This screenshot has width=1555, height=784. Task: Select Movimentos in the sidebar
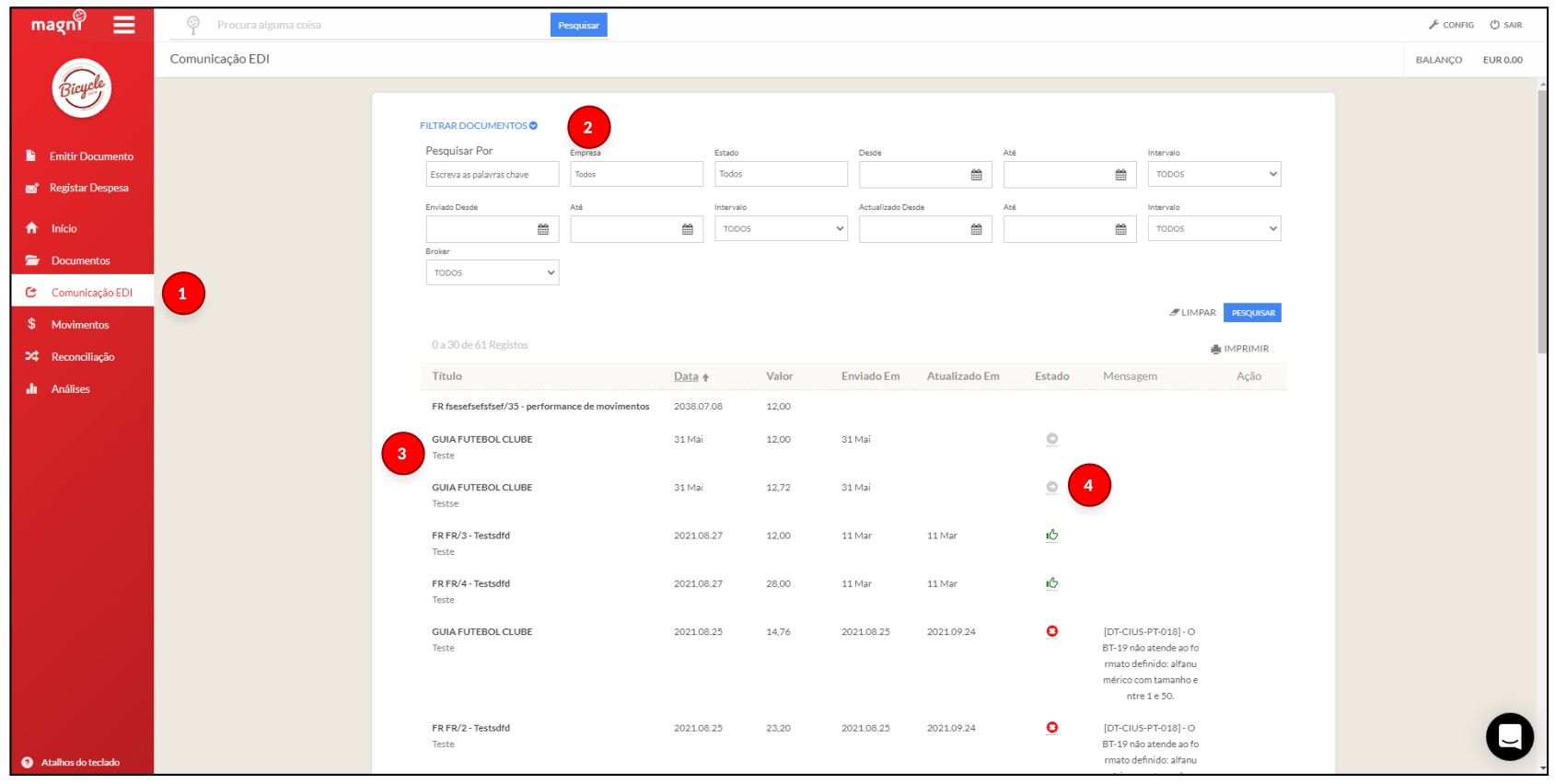click(82, 324)
